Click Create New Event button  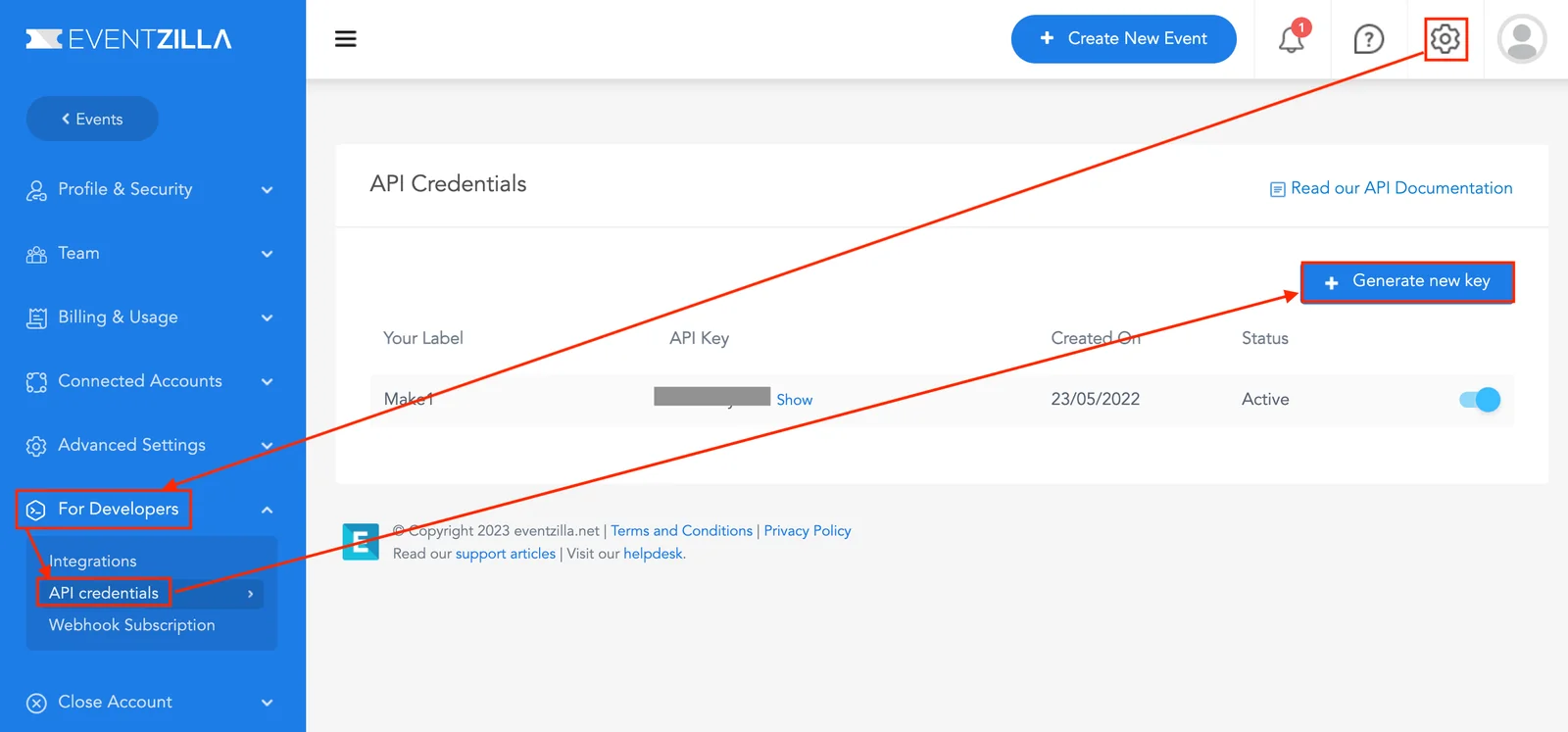click(x=1124, y=39)
